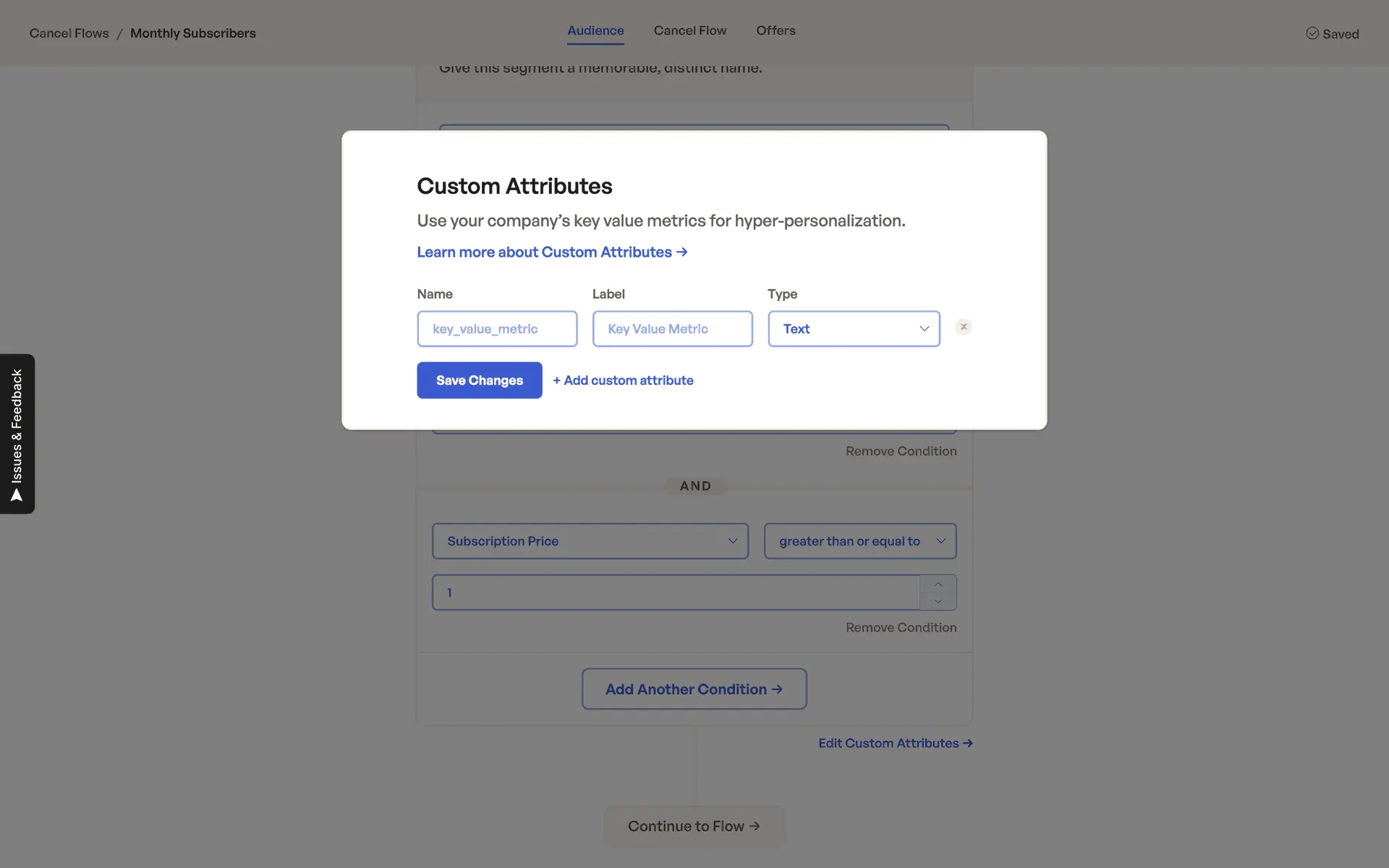Expand the Subscription Price condition dropdown
1389x868 pixels.
[x=590, y=541]
